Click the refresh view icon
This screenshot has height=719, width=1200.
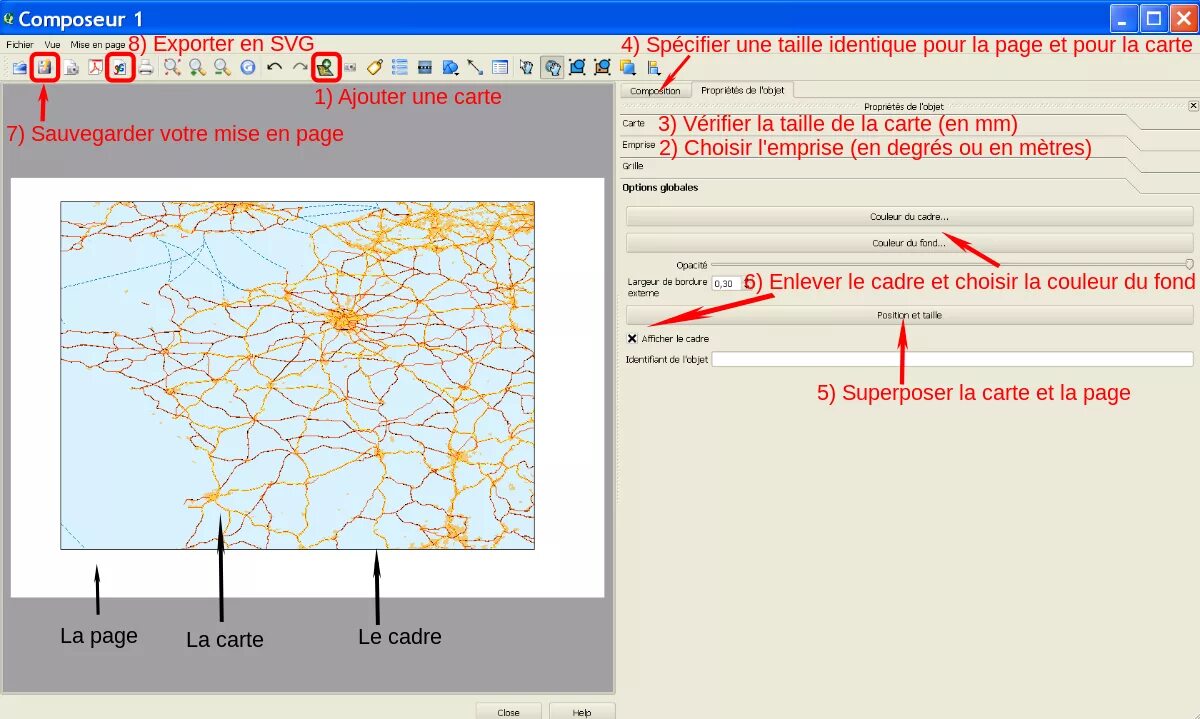click(x=248, y=68)
